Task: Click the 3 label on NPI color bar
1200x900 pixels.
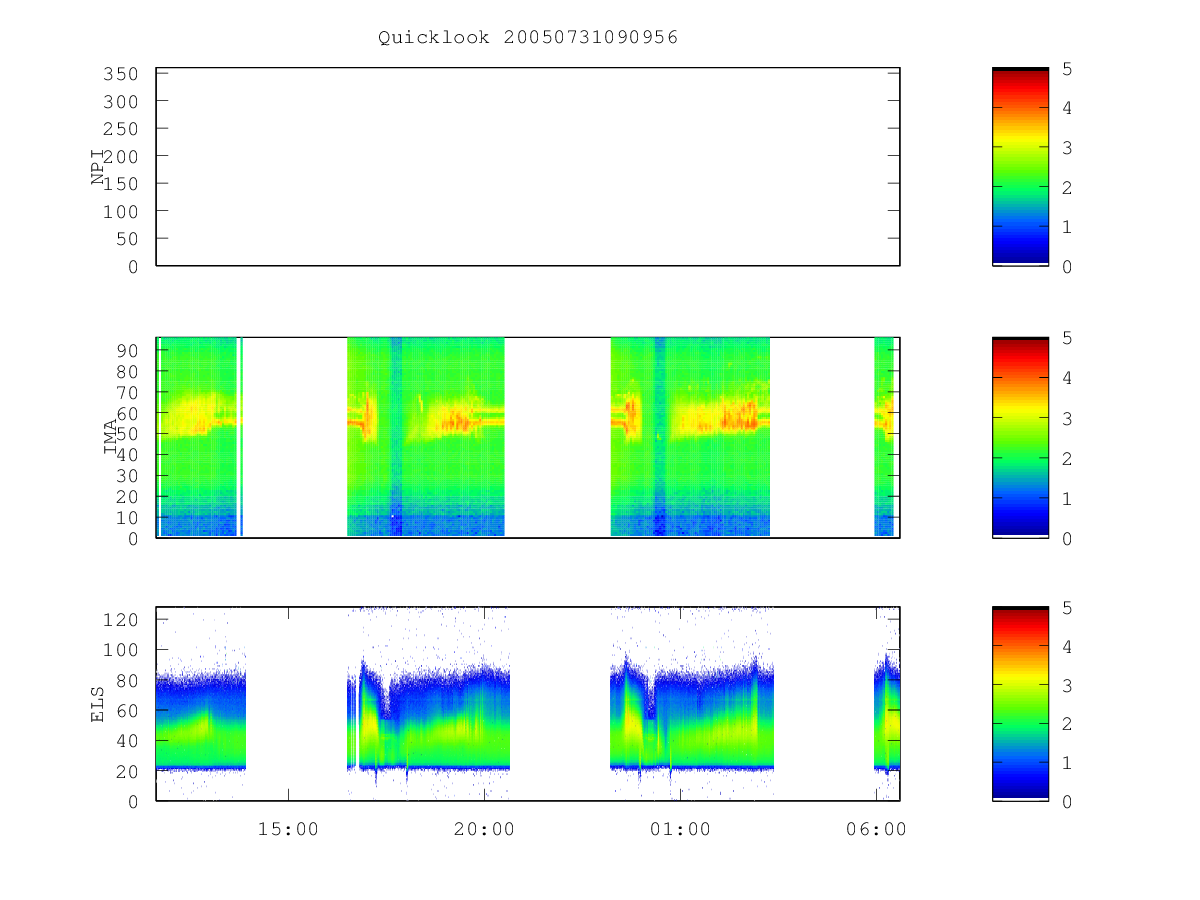Action: point(1068,147)
